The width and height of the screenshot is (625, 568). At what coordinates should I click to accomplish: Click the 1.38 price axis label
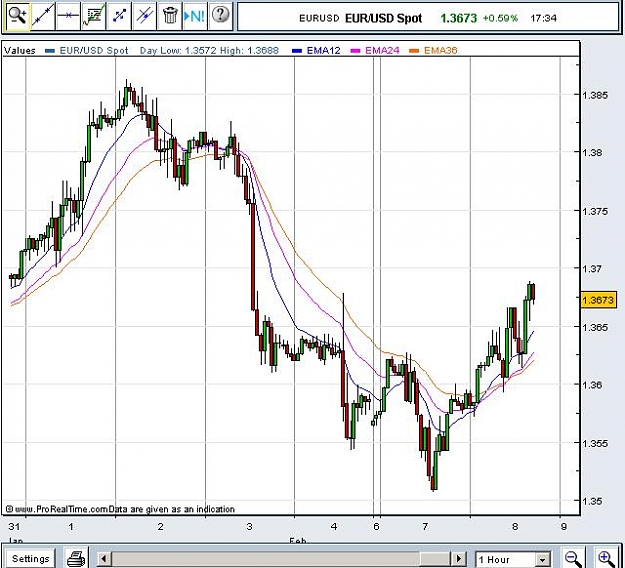592,153
